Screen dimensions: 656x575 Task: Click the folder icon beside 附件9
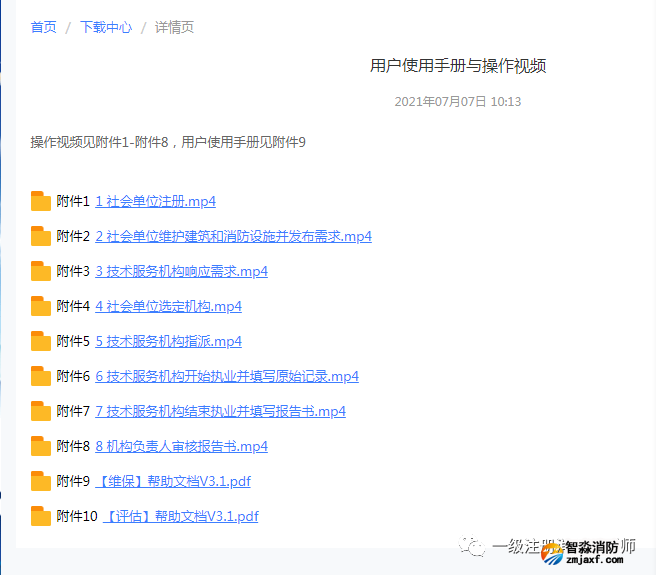point(41,481)
